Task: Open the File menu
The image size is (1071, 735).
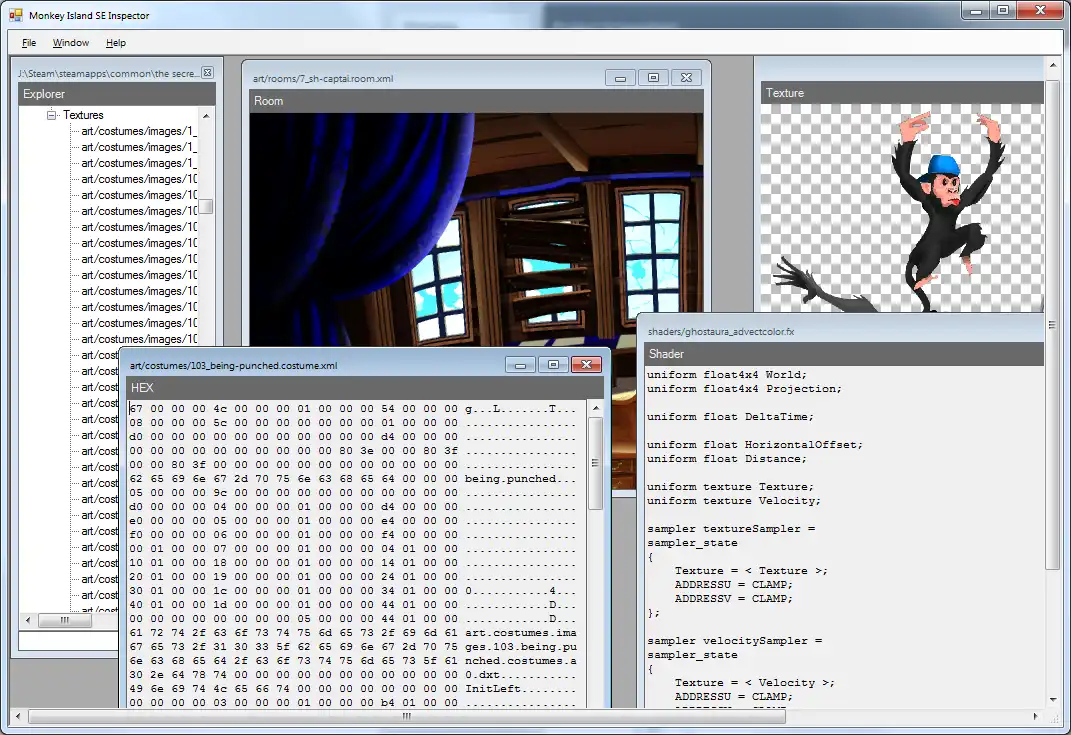Action: (x=29, y=42)
